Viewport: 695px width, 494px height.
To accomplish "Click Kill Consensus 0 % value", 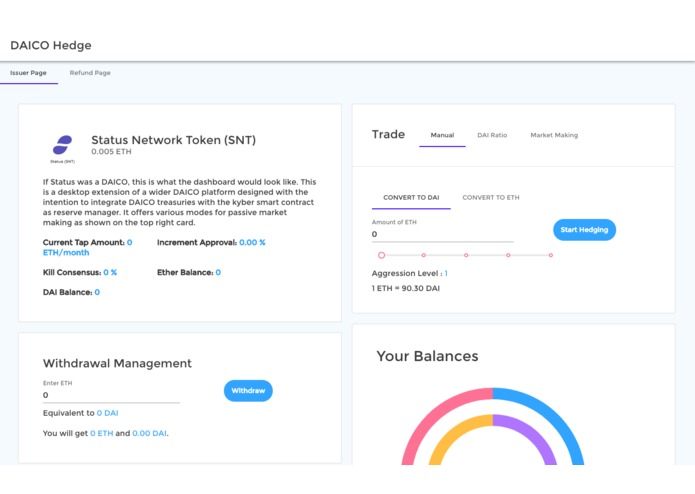I will 110,272.
